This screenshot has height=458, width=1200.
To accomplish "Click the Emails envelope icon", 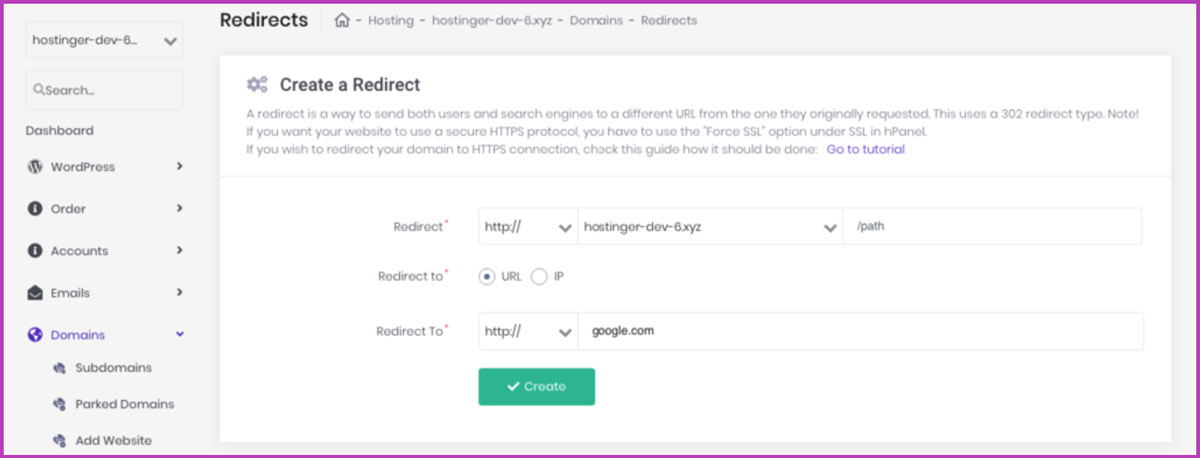I will click(x=35, y=293).
